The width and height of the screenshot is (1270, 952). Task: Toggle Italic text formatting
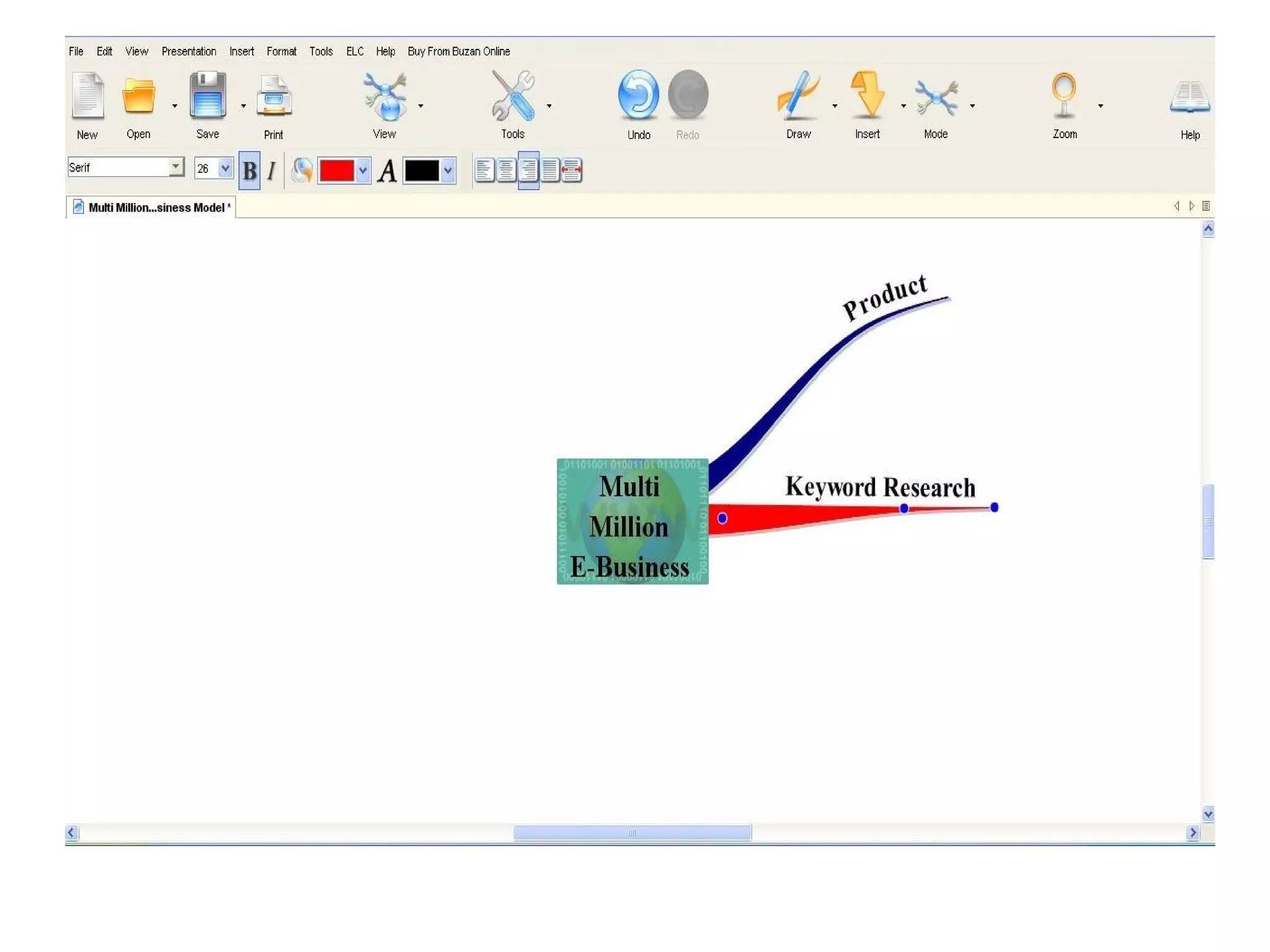271,170
